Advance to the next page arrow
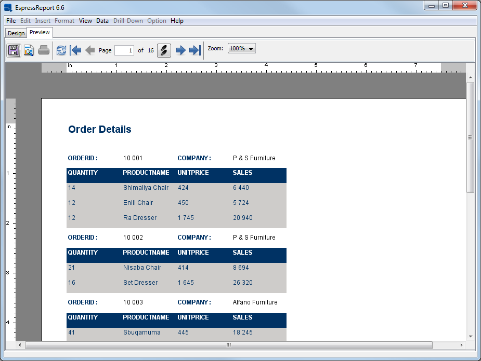Viewport: 481px width, 361px height. 181,50
